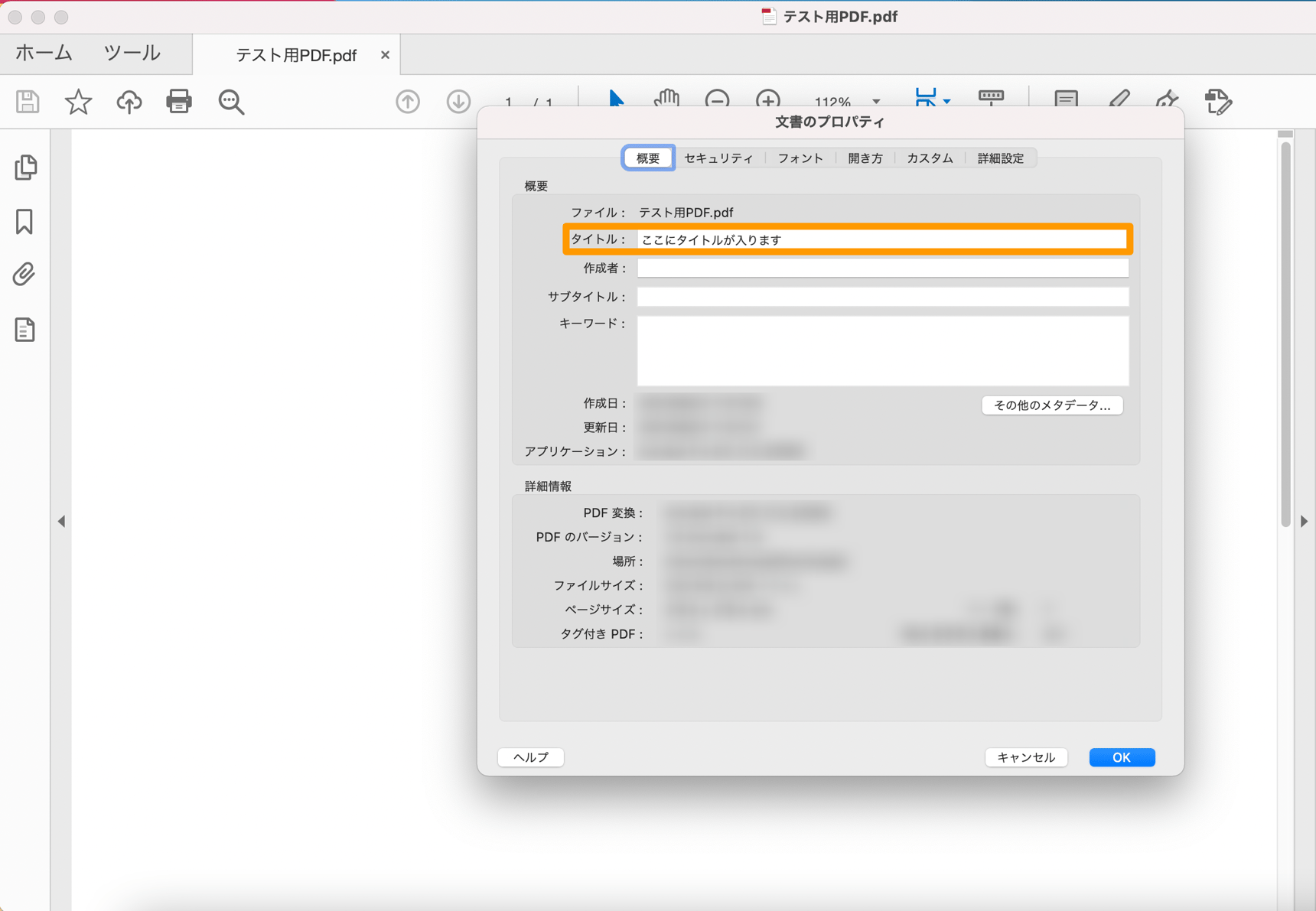
Task: Confirm the dialog with OK button
Action: 1122,757
